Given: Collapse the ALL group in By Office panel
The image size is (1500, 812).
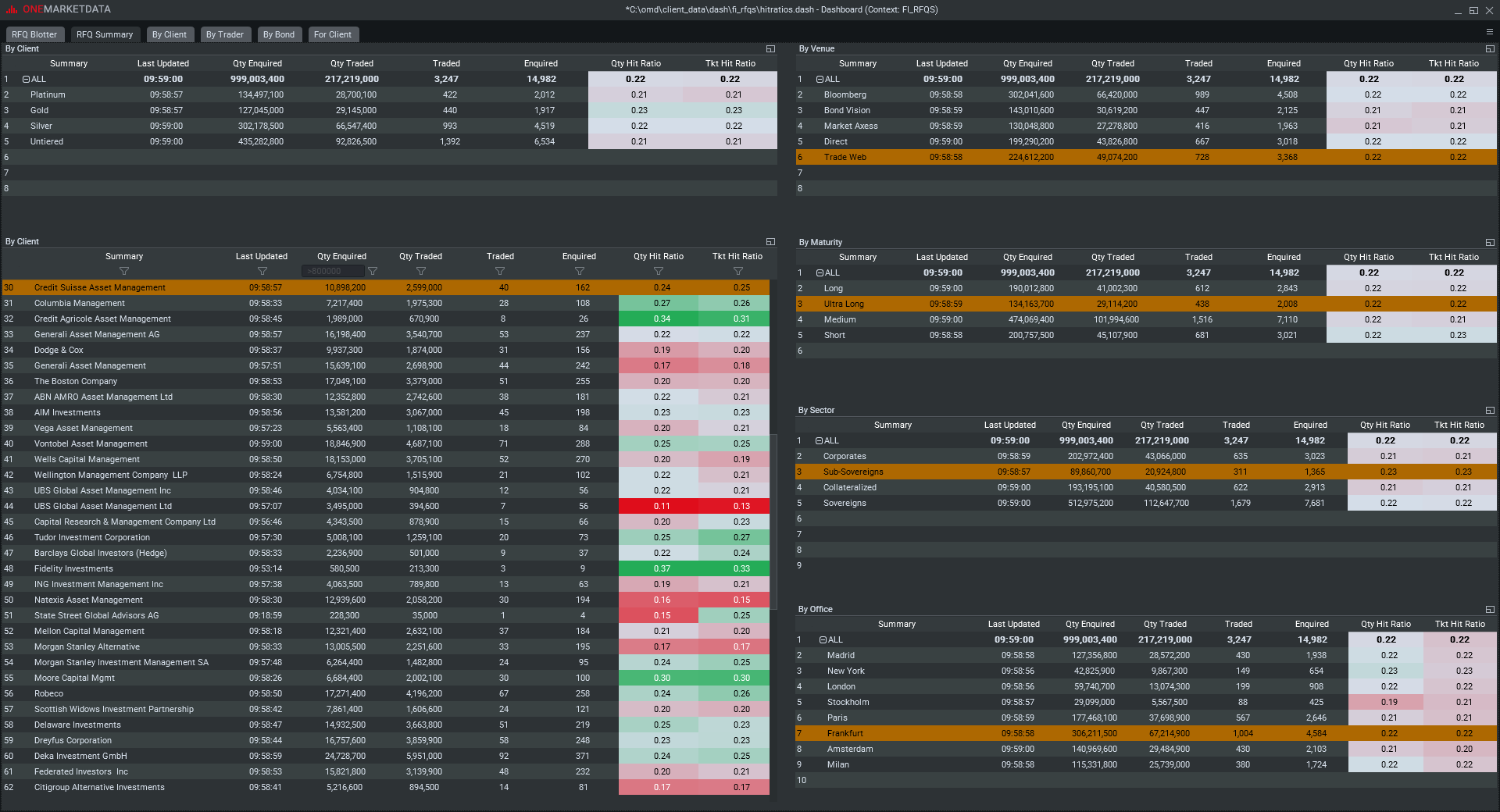Looking at the screenshot, I should 823,639.
